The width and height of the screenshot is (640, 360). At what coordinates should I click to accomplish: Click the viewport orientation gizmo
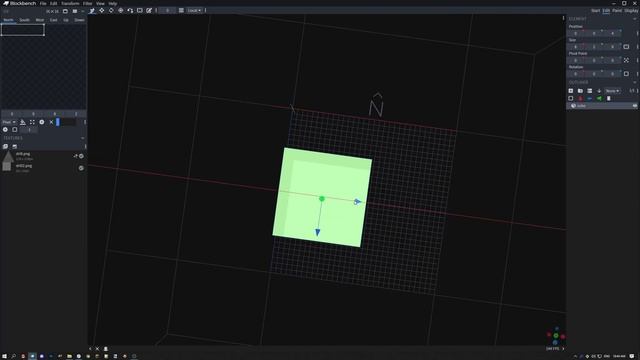click(556, 336)
